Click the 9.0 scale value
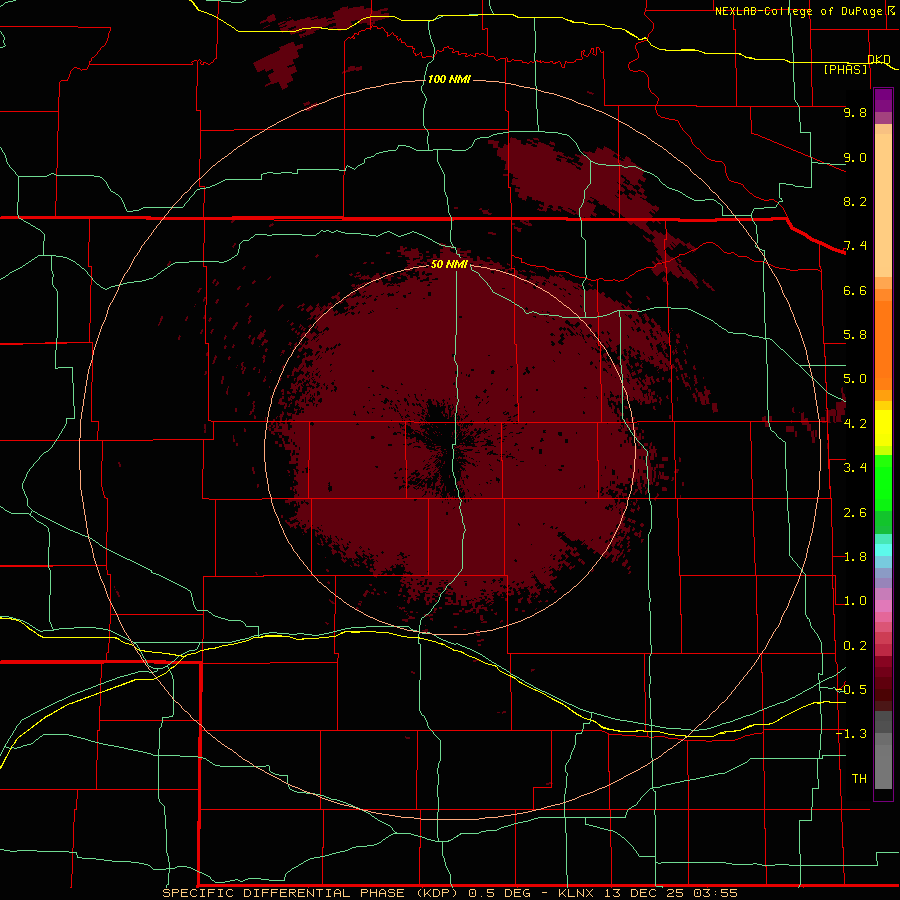The image size is (900, 900). coord(855,157)
